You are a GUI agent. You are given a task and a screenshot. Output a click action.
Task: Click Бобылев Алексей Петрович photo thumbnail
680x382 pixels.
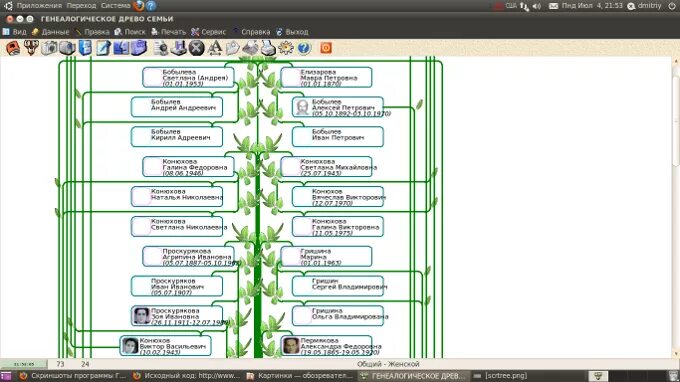pyautogui.click(x=302, y=107)
